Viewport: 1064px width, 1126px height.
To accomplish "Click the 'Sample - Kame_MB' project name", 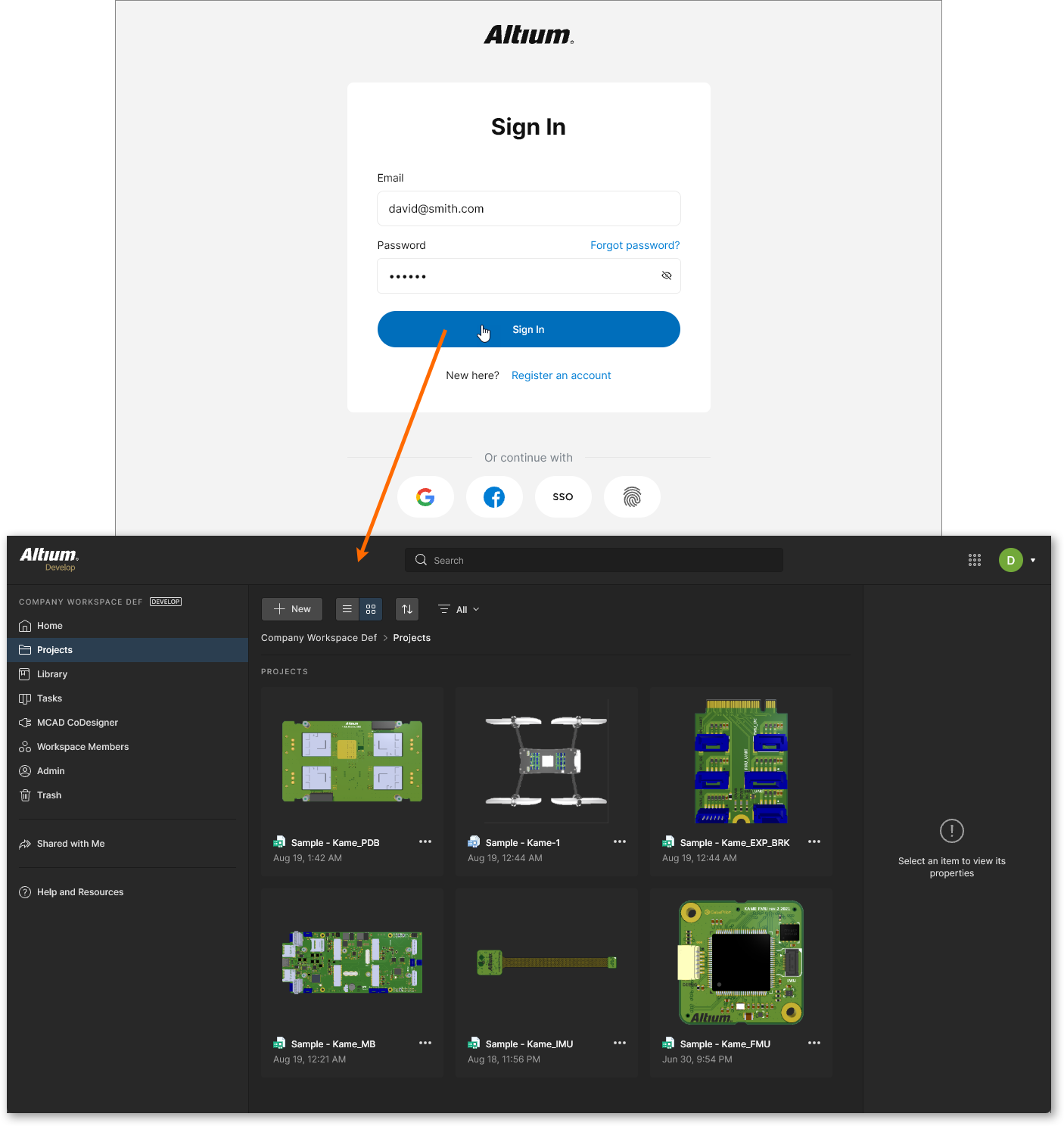I will point(333,1044).
